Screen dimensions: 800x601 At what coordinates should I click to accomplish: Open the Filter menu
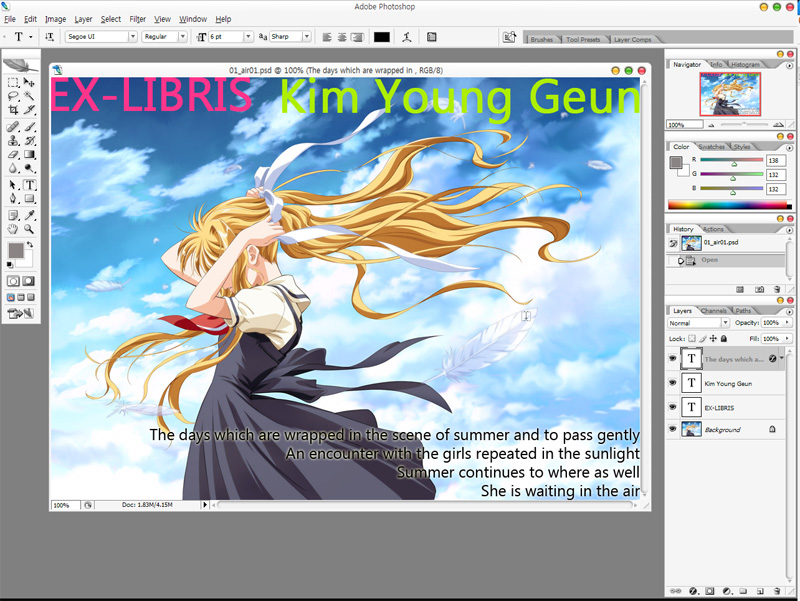point(137,19)
